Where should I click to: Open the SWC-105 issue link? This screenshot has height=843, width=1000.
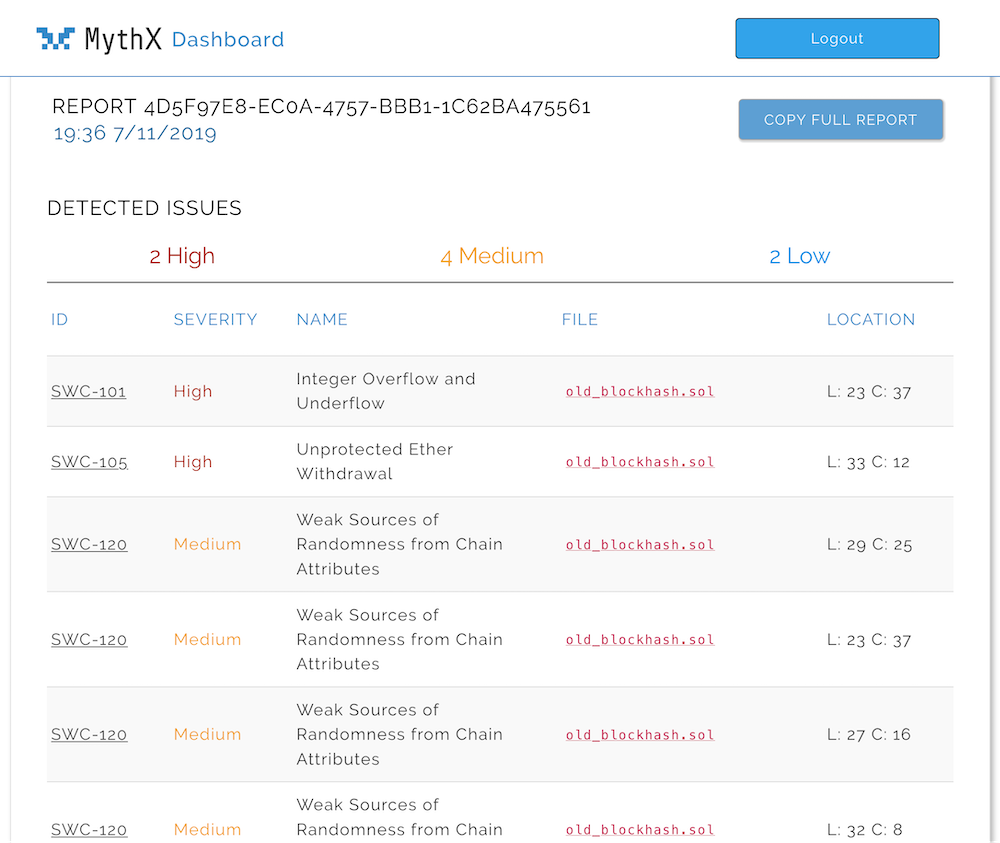coord(89,462)
